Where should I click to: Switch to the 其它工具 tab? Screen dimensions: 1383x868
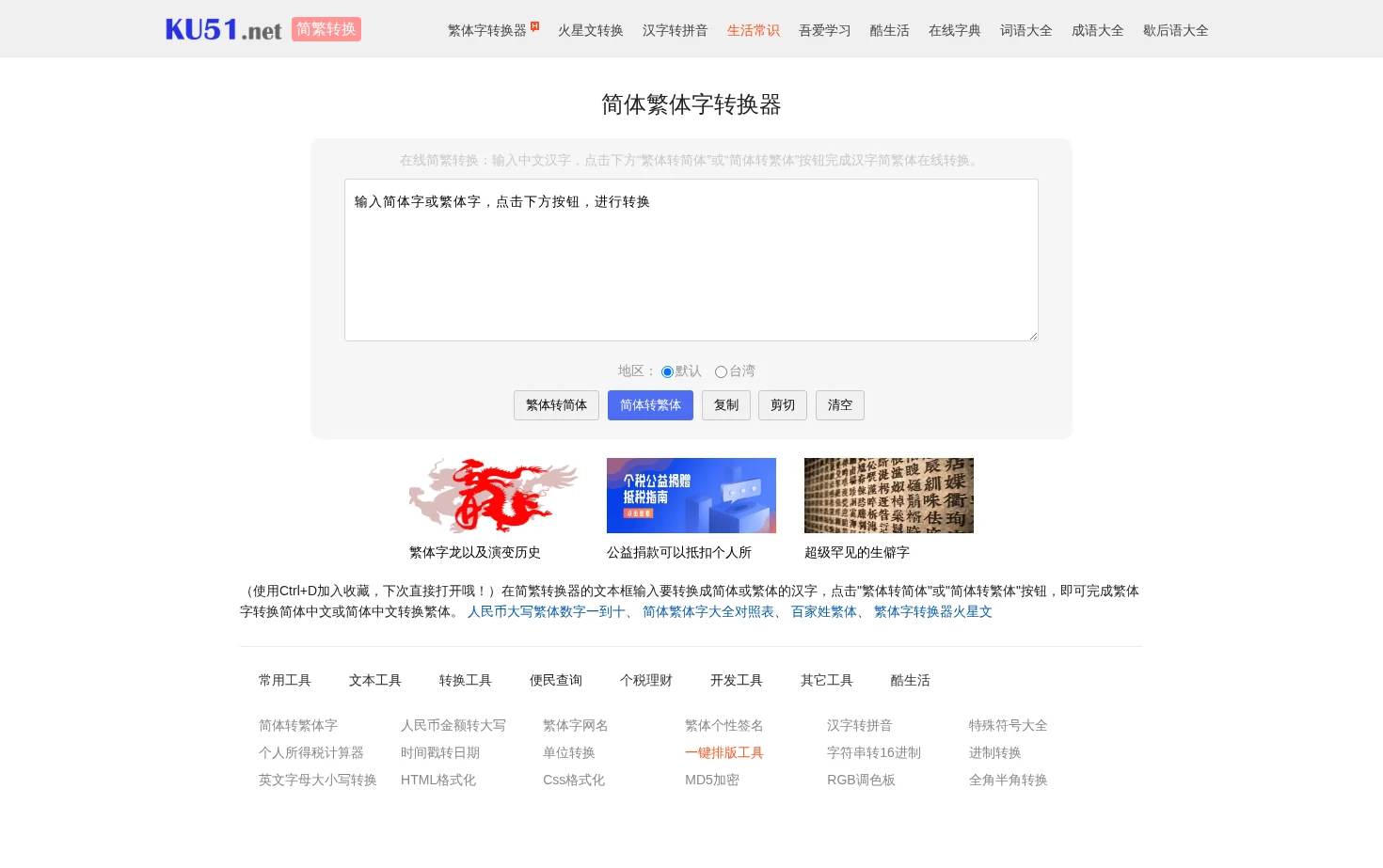pyautogui.click(x=827, y=680)
